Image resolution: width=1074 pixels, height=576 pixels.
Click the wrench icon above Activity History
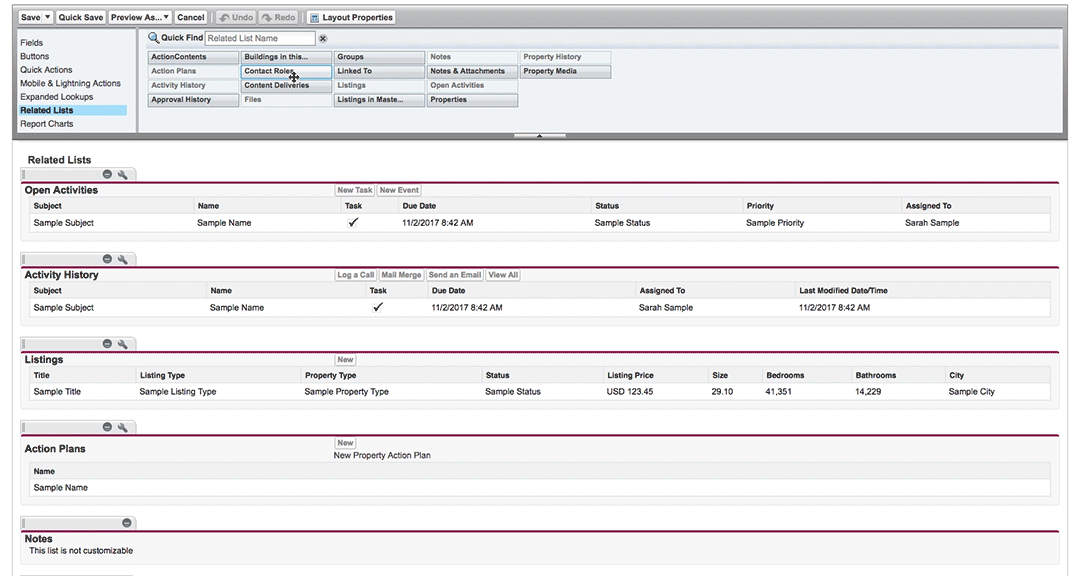click(x=122, y=259)
